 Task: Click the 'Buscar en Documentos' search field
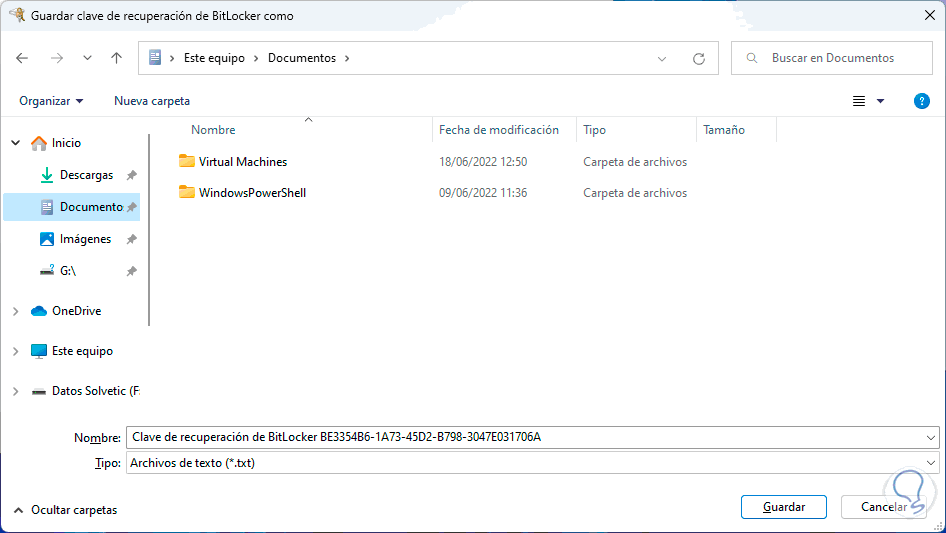[832, 58]
